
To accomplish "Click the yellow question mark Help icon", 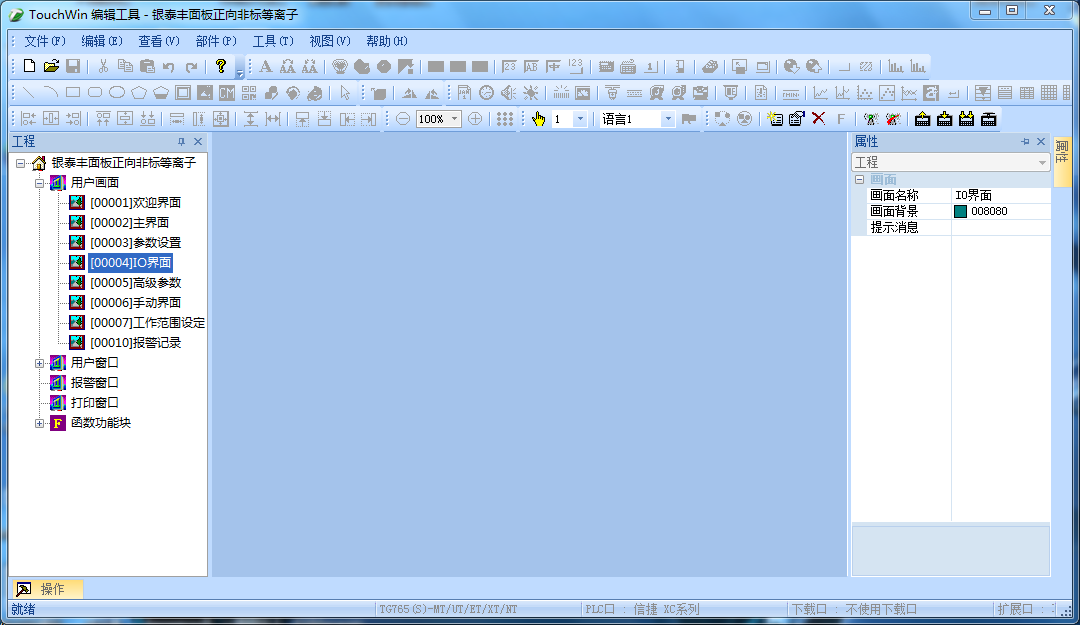I will [x=221, y=66].
